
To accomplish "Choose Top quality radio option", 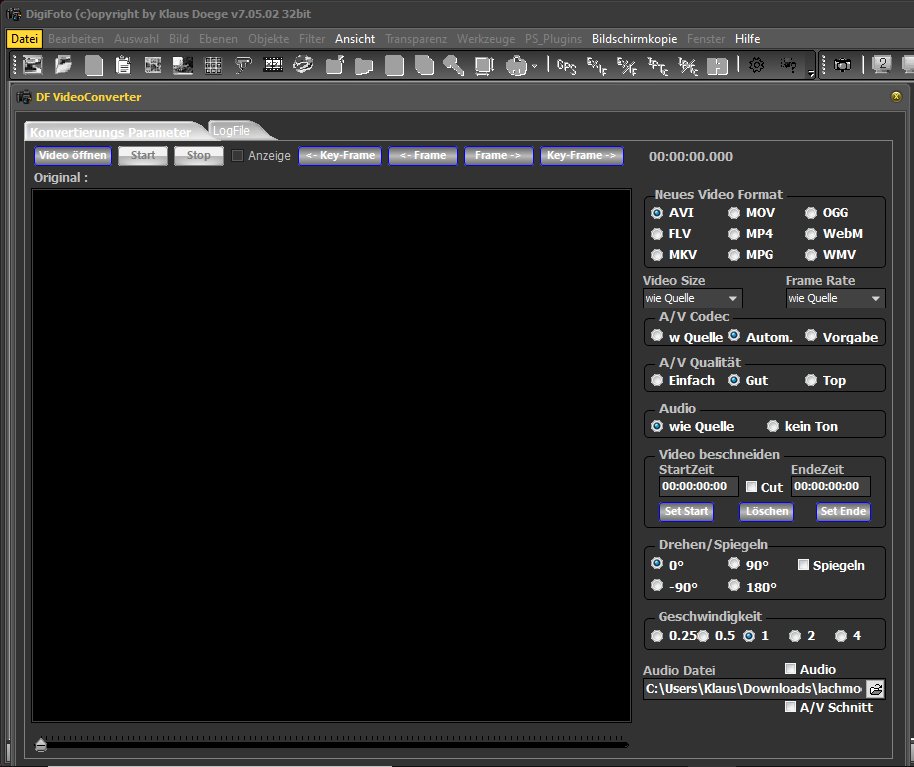I will (811, 380).
